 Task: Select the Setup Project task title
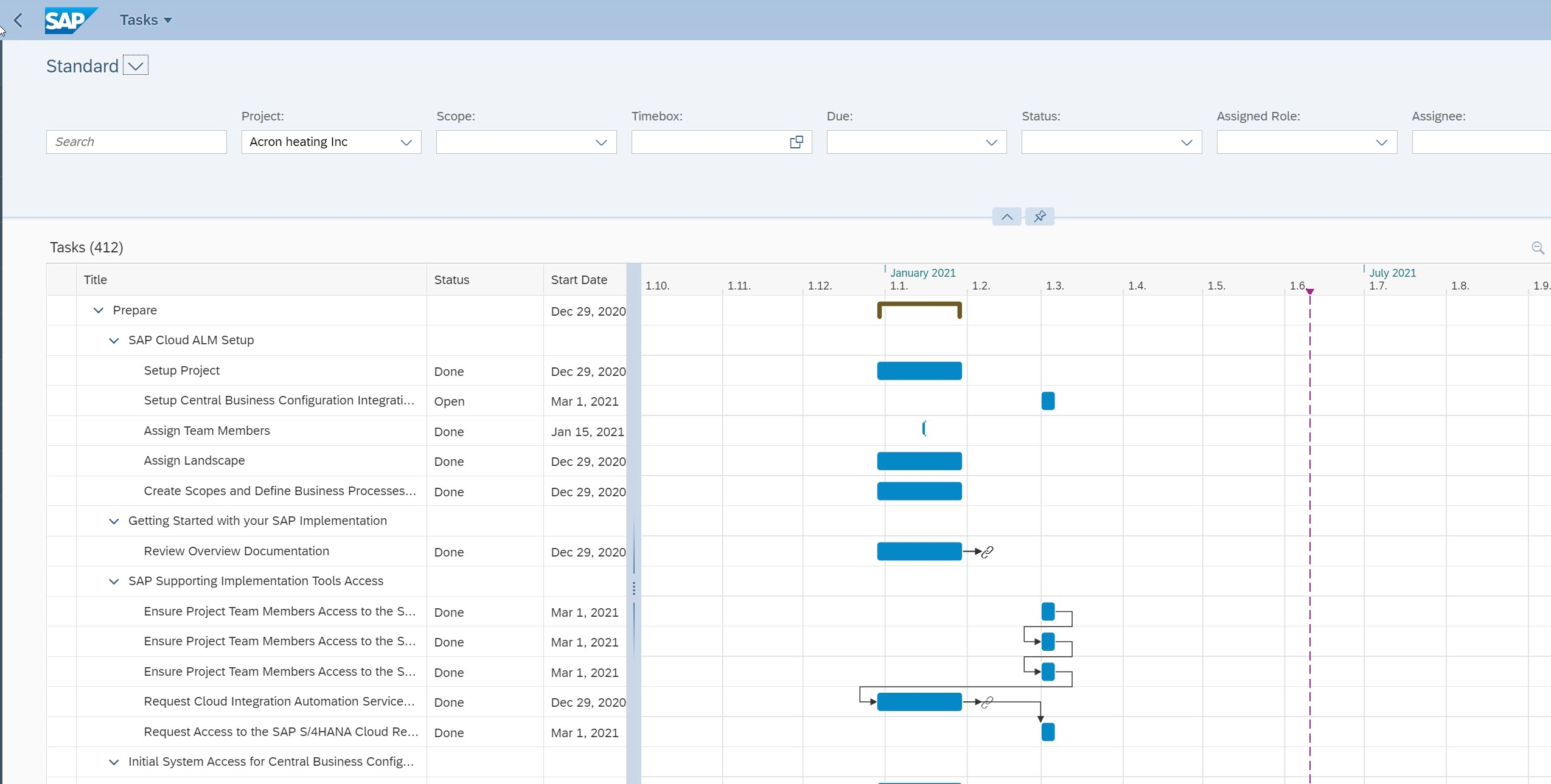click(x=181, y=370)
